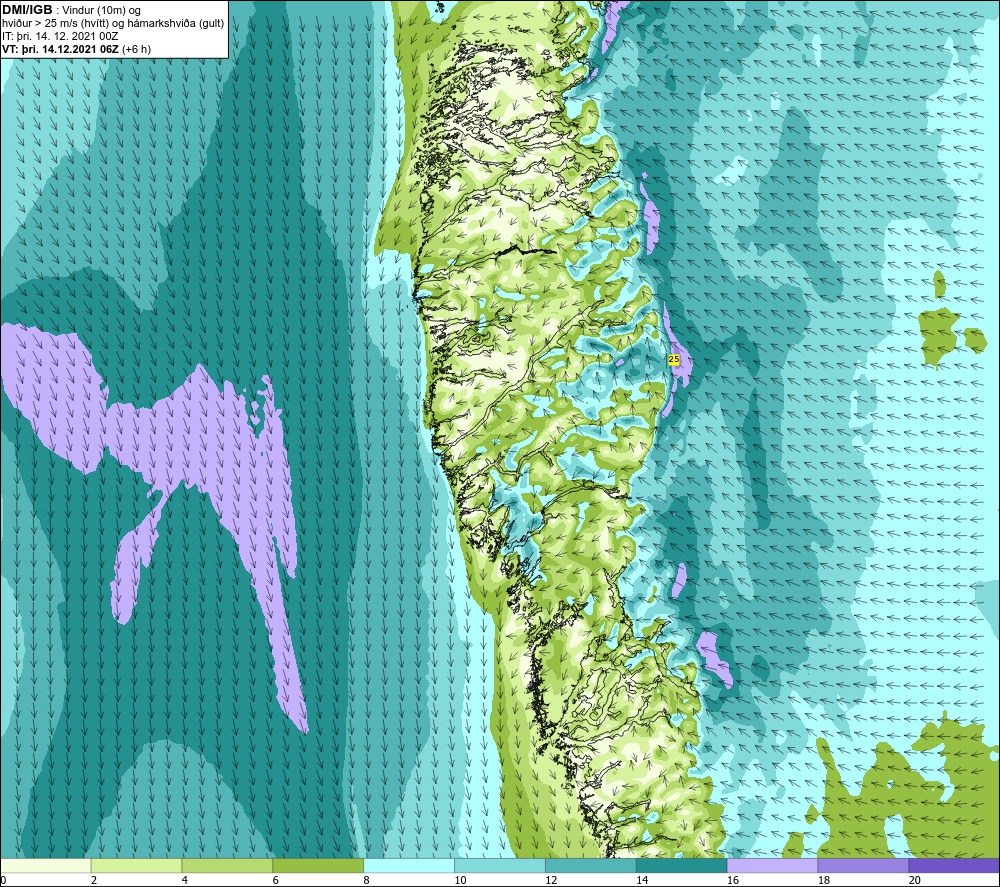Select the 12–14 m/s teal legend swatch
The height and width of the screenshot is (887, 1000).
pos(591,865)
